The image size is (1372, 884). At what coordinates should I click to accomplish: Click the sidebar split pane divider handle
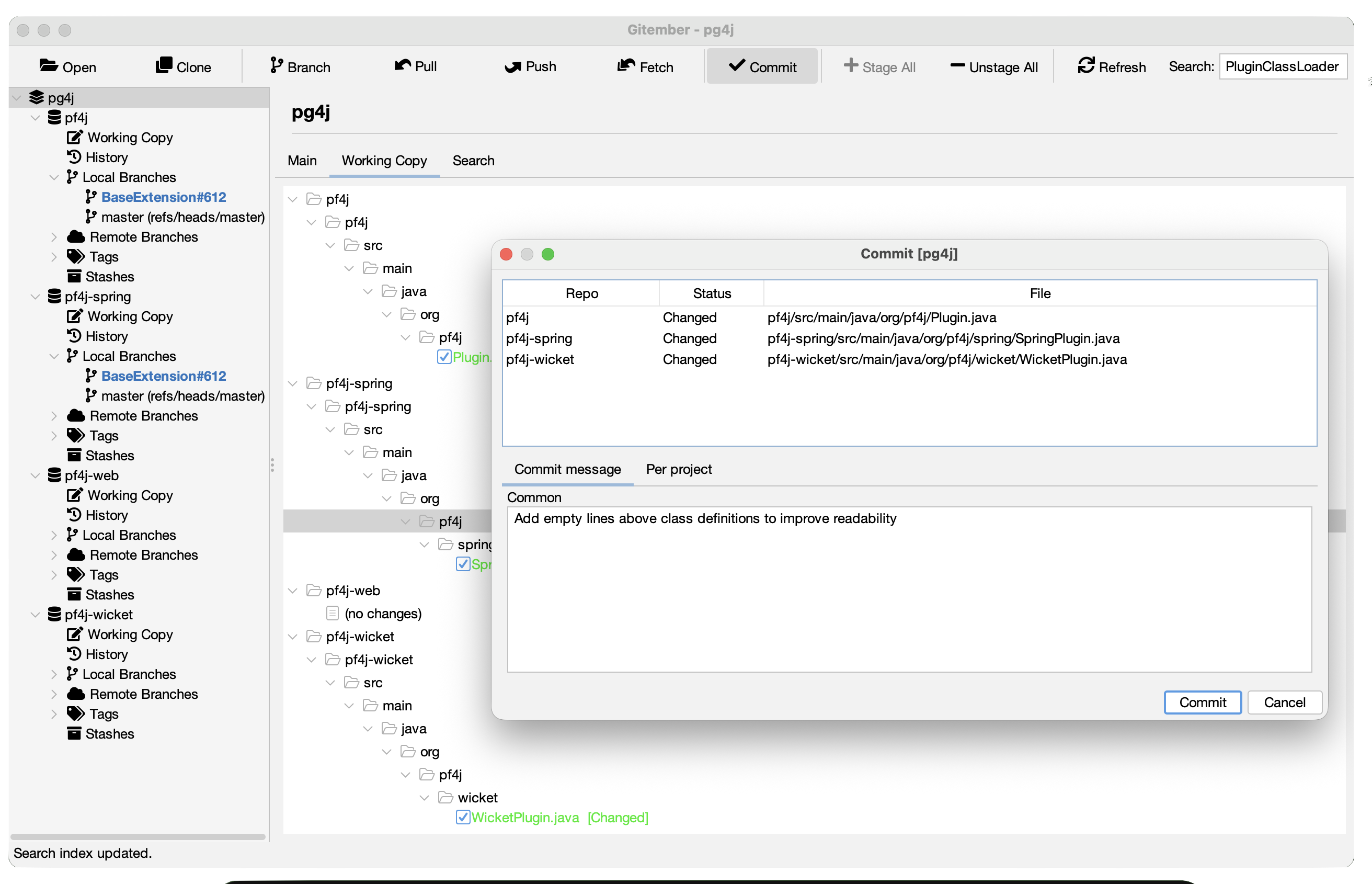click(272, 465)
